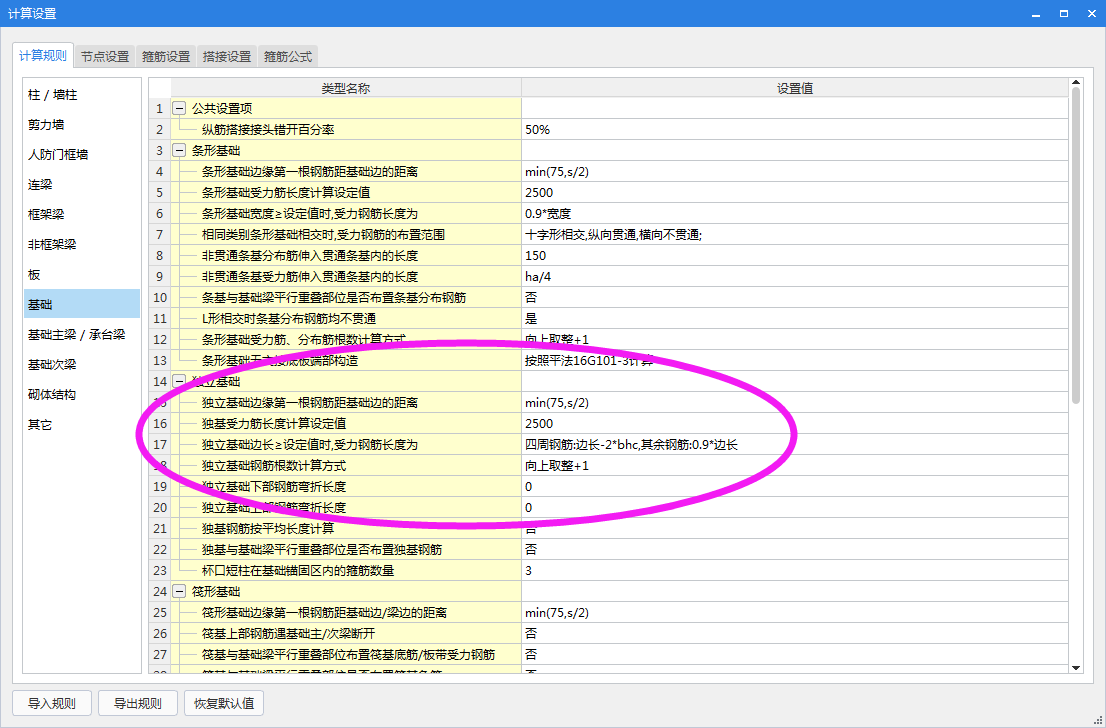Select 柱 / 墙柱 in the category list
Viewport: 1106px width, 728px height.
point(82,95)
